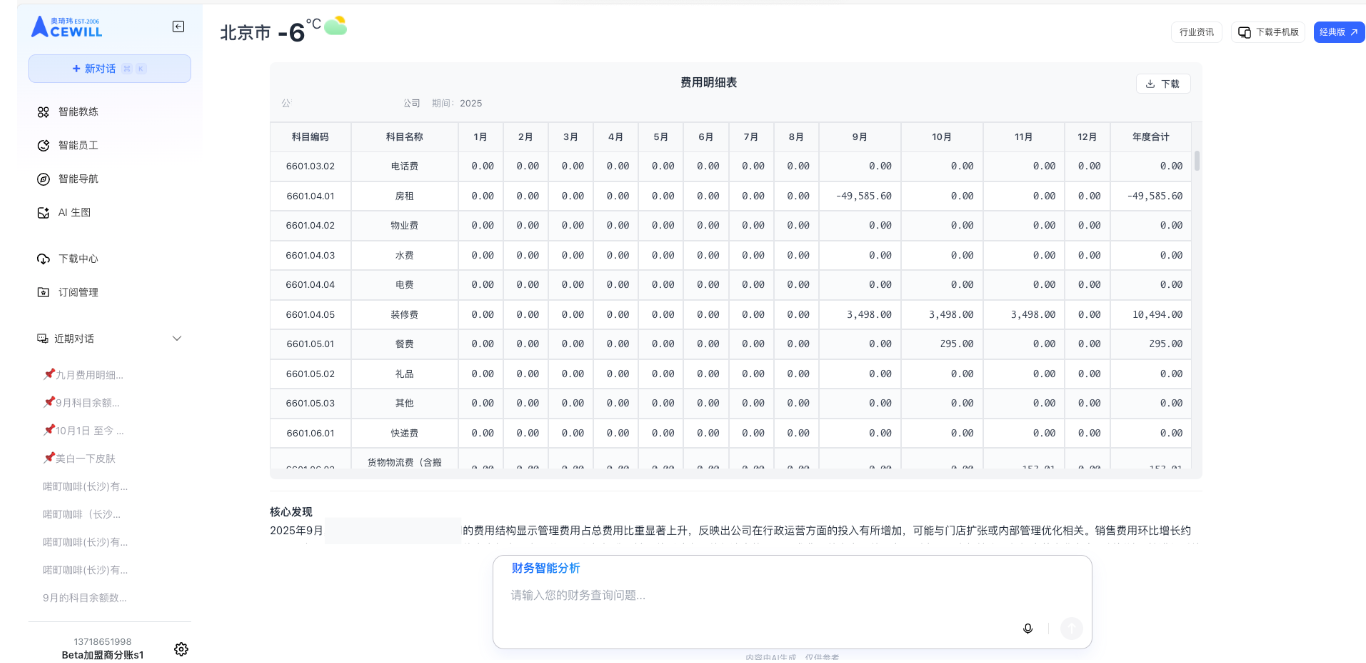Screen dimensions: 1366x663
Task: Open 订阅管理 subscription management
Action: [77, 292]
